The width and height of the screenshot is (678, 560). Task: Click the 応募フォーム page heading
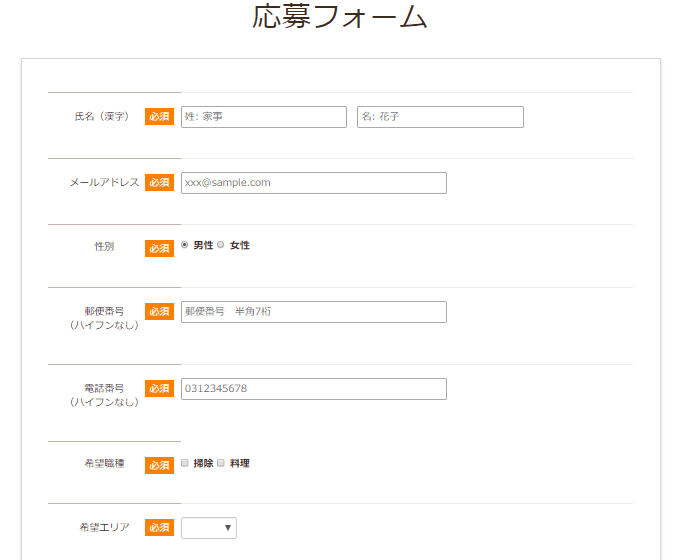coord(340,17)
